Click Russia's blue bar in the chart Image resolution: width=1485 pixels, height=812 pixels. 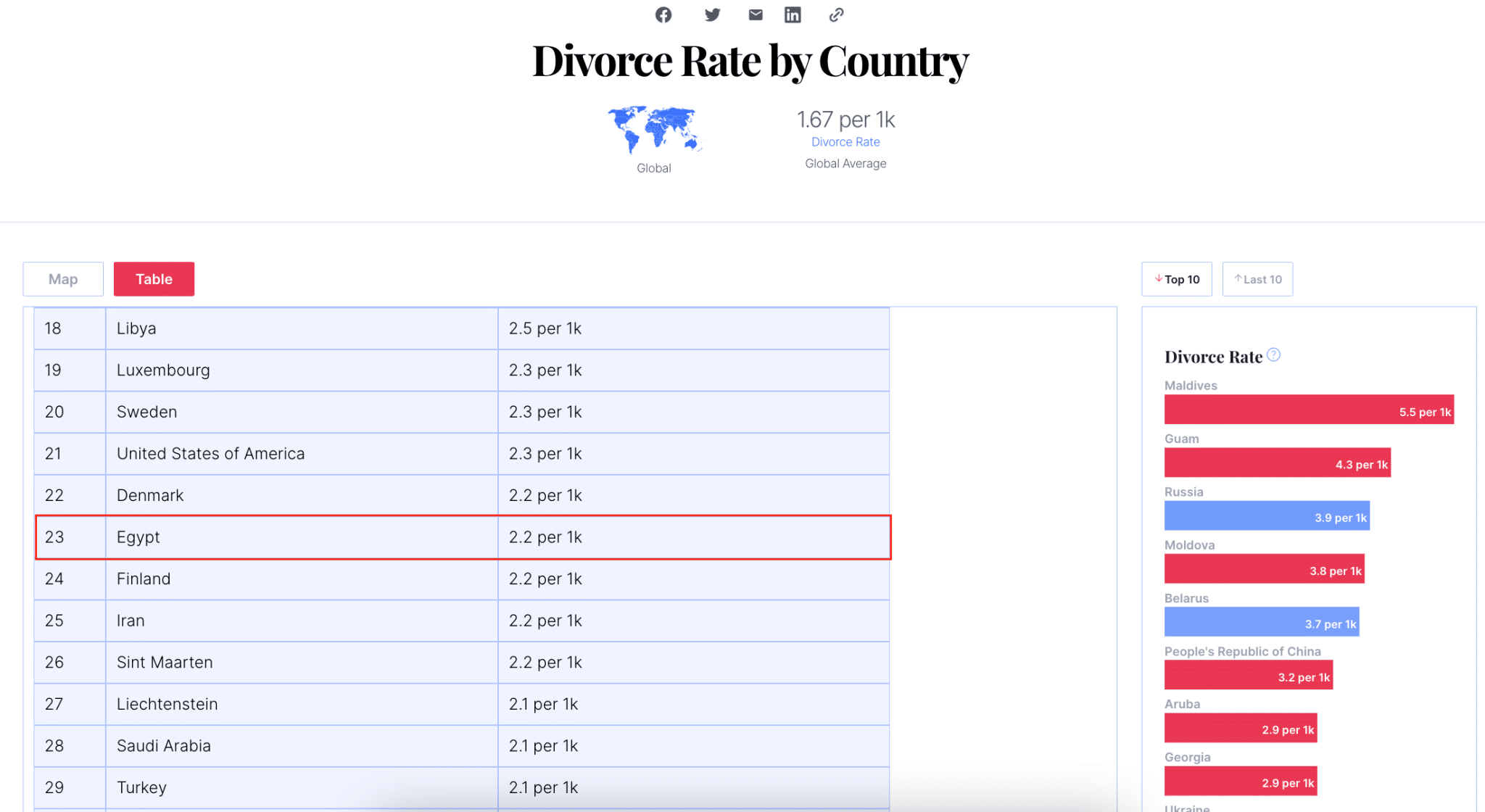pos(1267,515)
